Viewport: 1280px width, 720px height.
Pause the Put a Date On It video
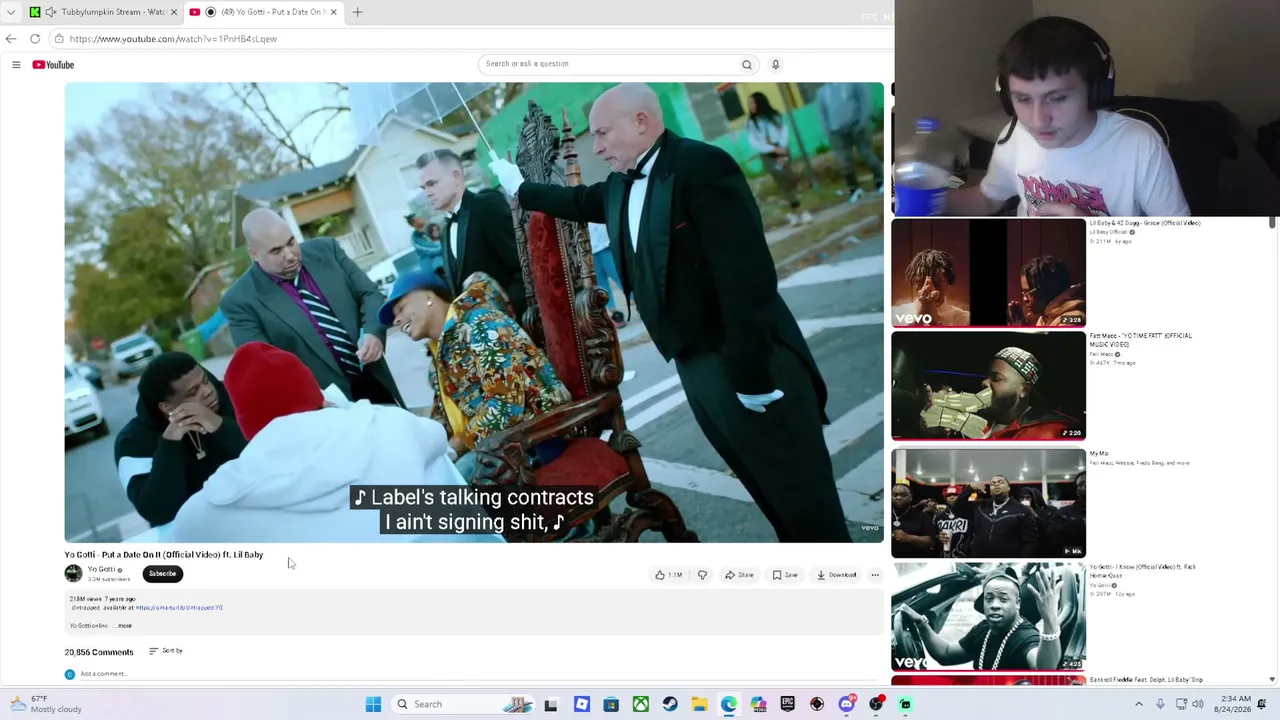click(x=474, y=312)
